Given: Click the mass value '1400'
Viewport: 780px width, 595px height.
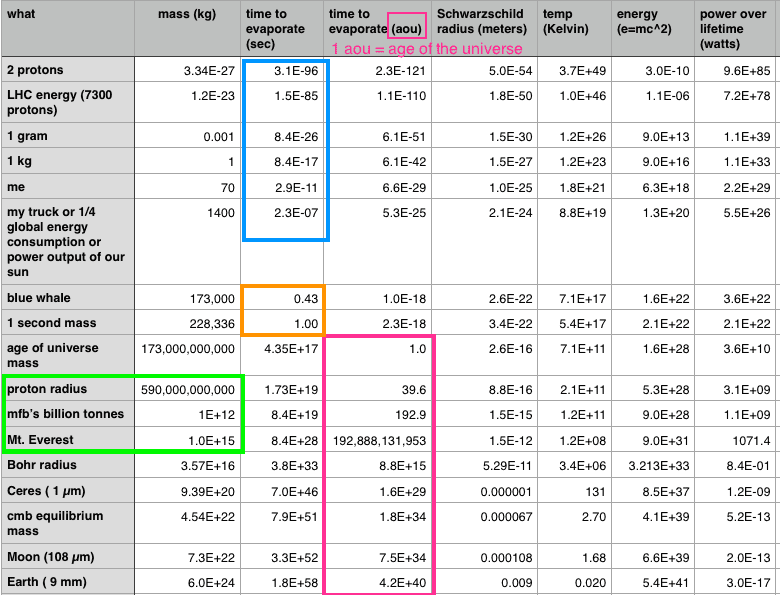Looking at the screenshot, I should pos(187,242).
